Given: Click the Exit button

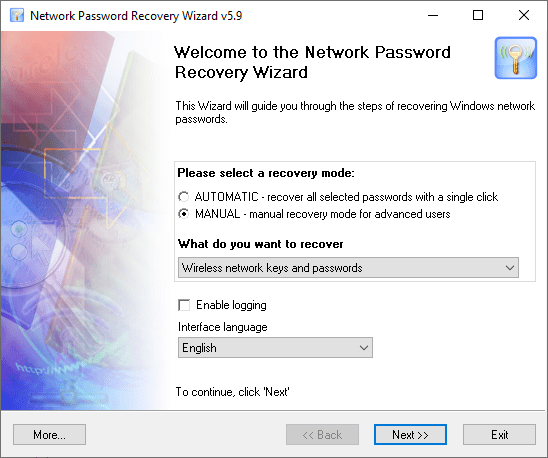Looking at the screenshot, I should (499, 435).
